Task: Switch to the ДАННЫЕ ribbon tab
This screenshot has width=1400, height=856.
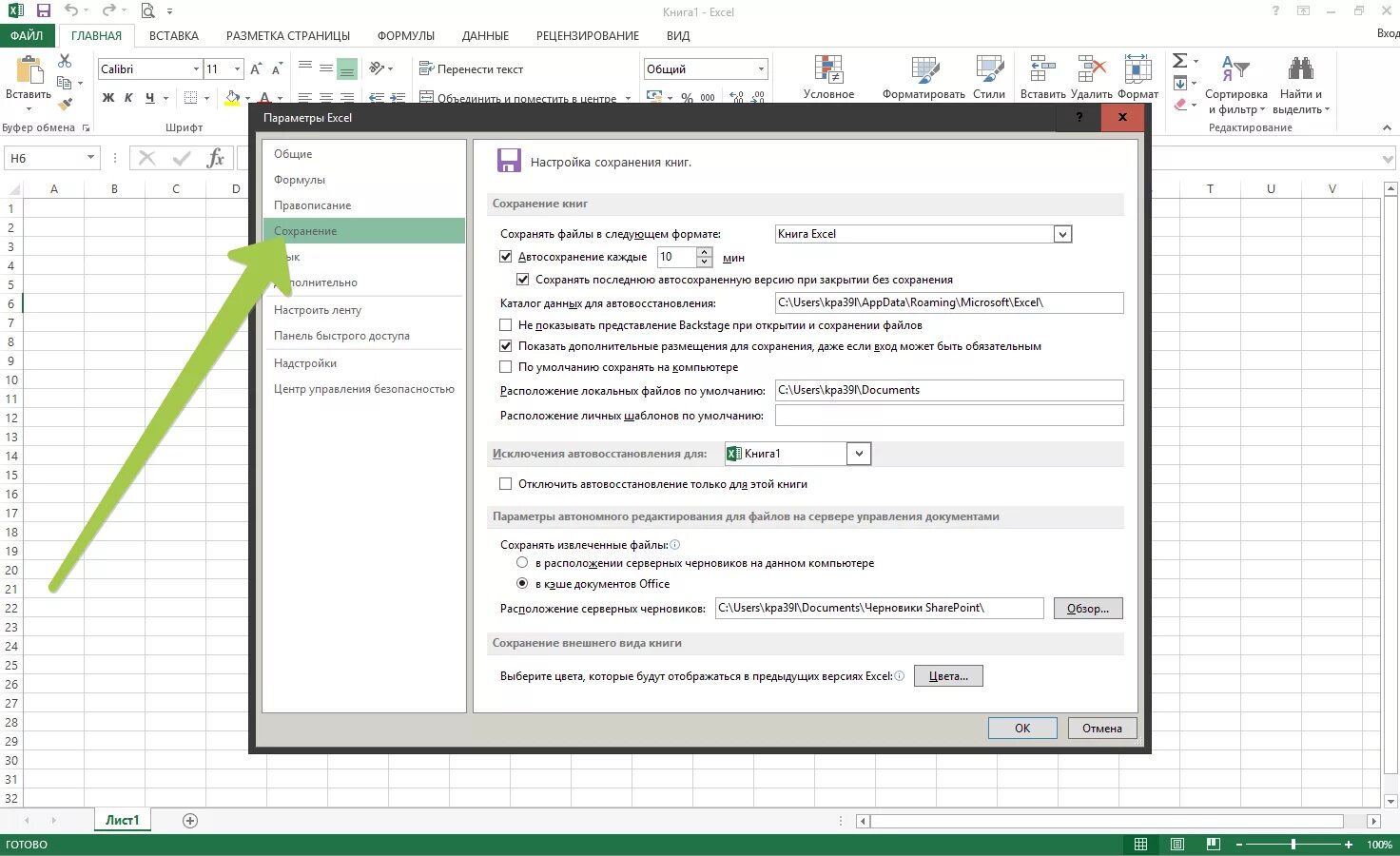Action: (485, 35)
